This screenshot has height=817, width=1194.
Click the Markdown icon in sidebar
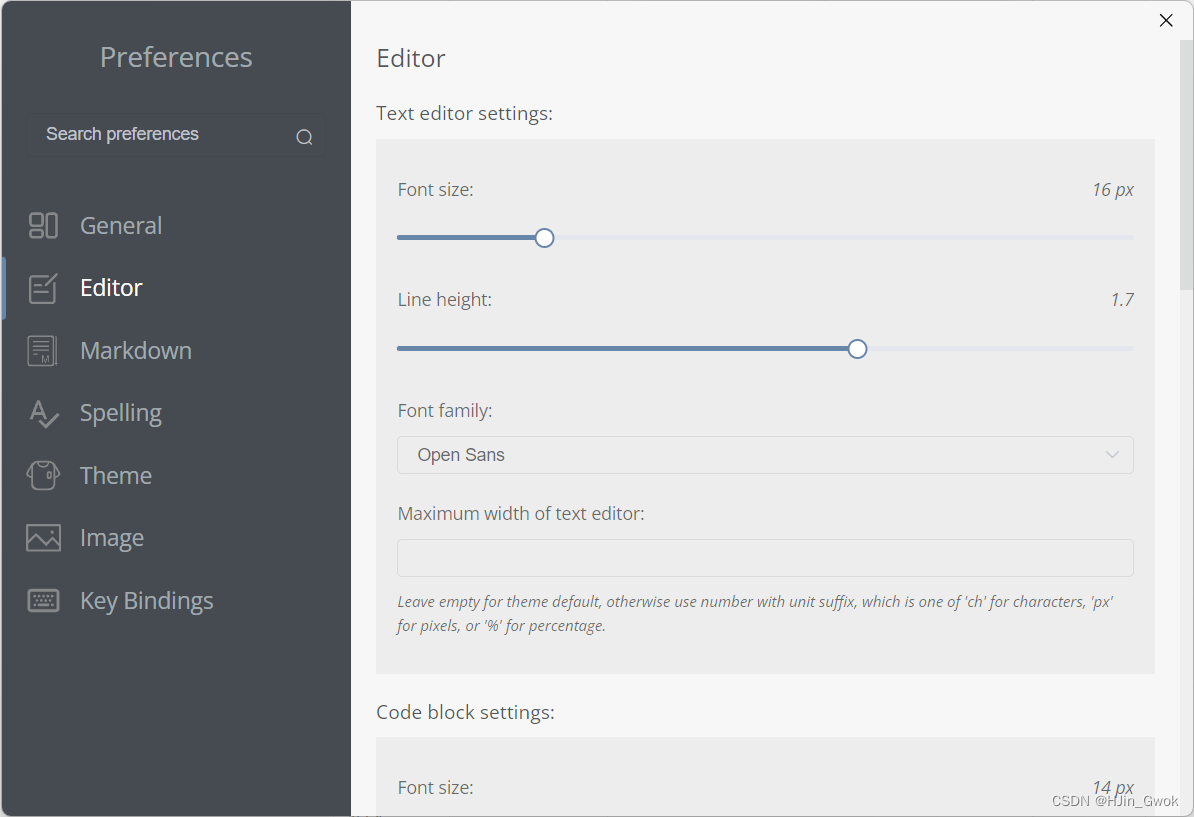[x=43, y=351]
